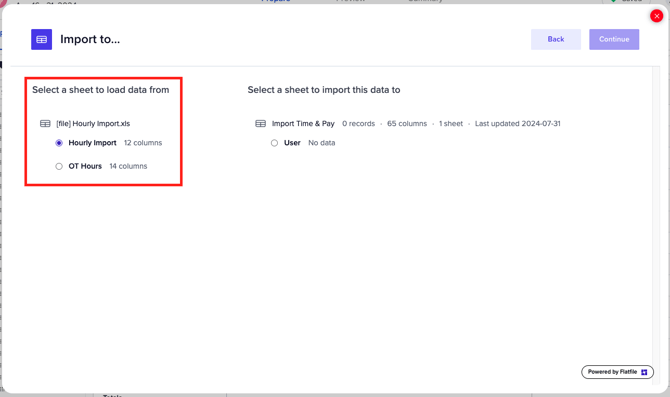This screenshot has height=397, width=670.
Task: Click the '1 sheet' text
Action: [x=451, y=124]
